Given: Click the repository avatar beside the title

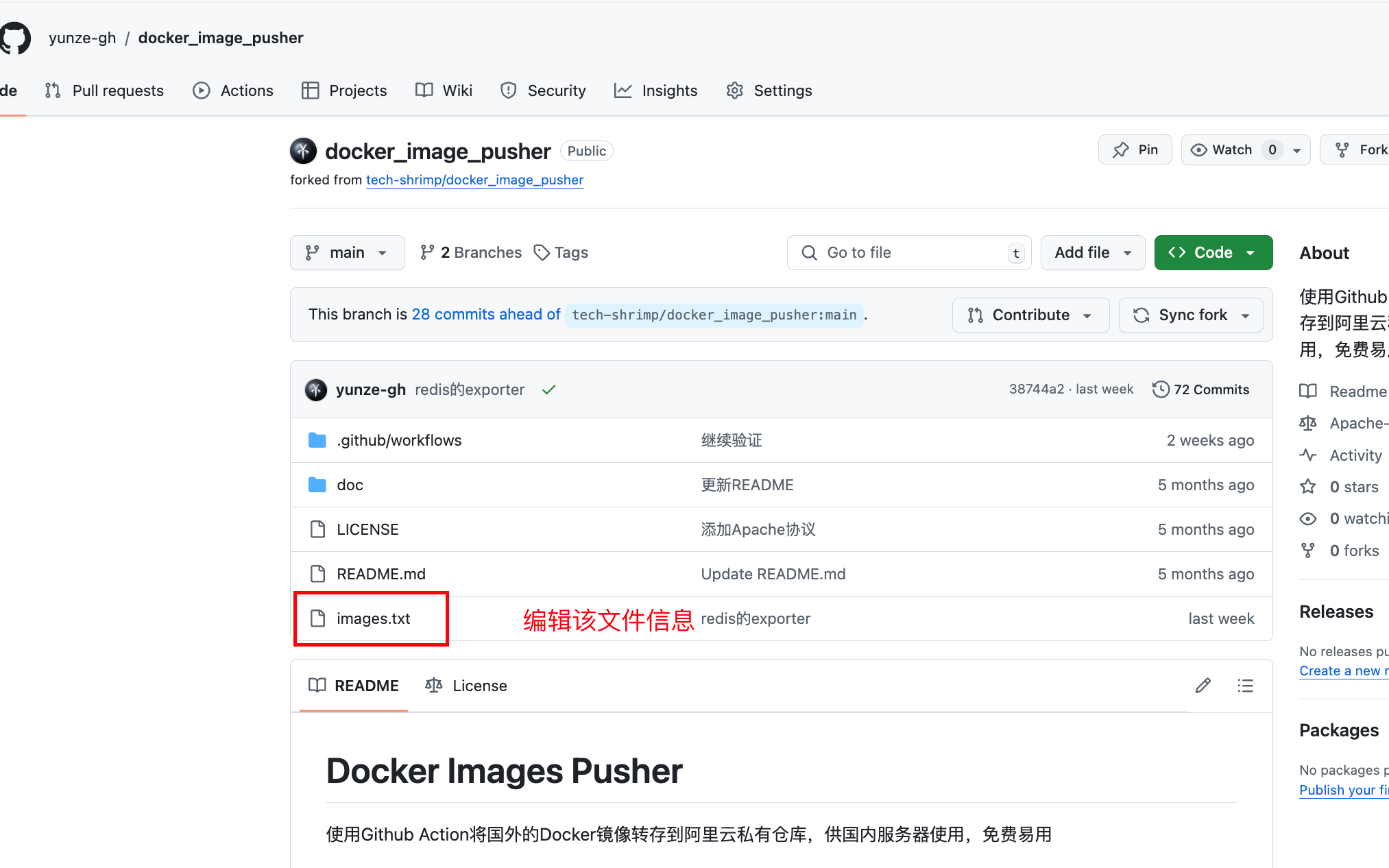Looking at the screenshot, I should [x=303, y=151].
